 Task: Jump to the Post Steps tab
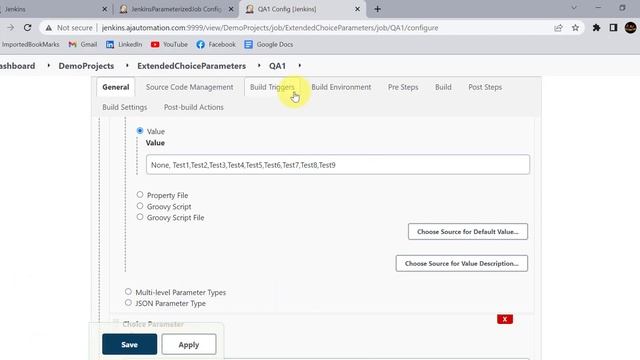point(485,87)
